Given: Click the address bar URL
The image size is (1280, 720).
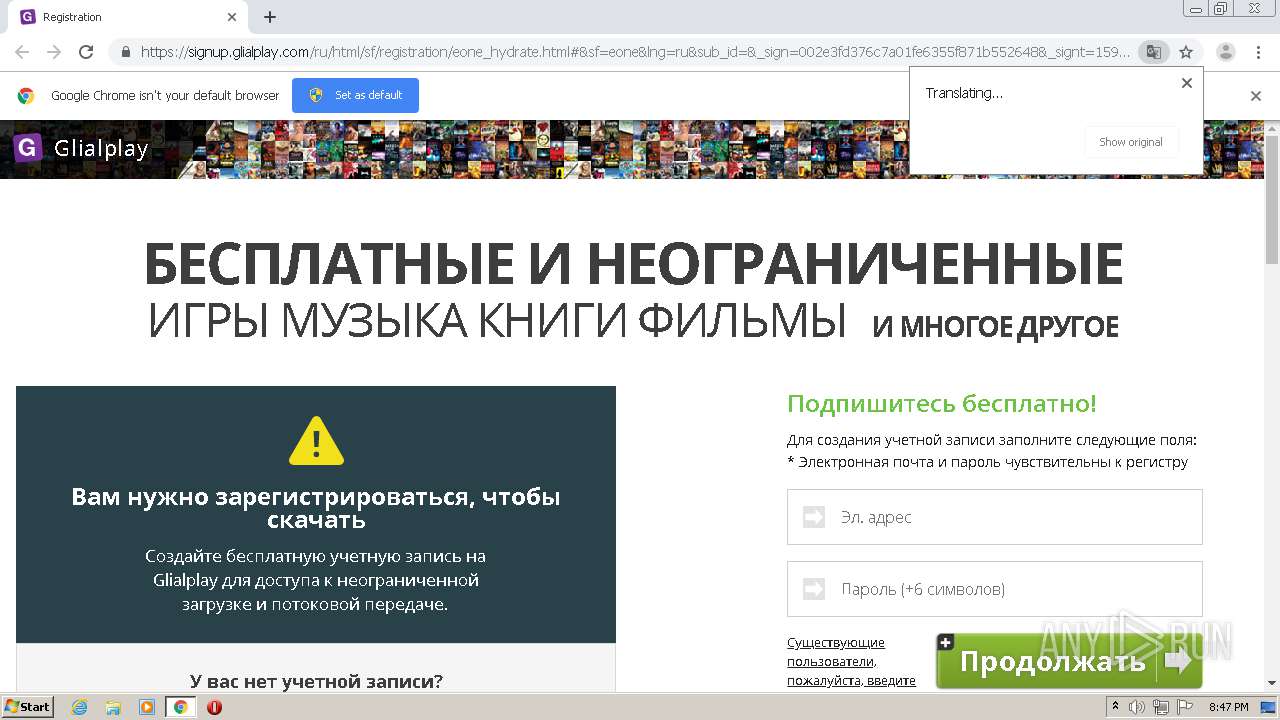Looking at the screenshot, I should [635, 52].
